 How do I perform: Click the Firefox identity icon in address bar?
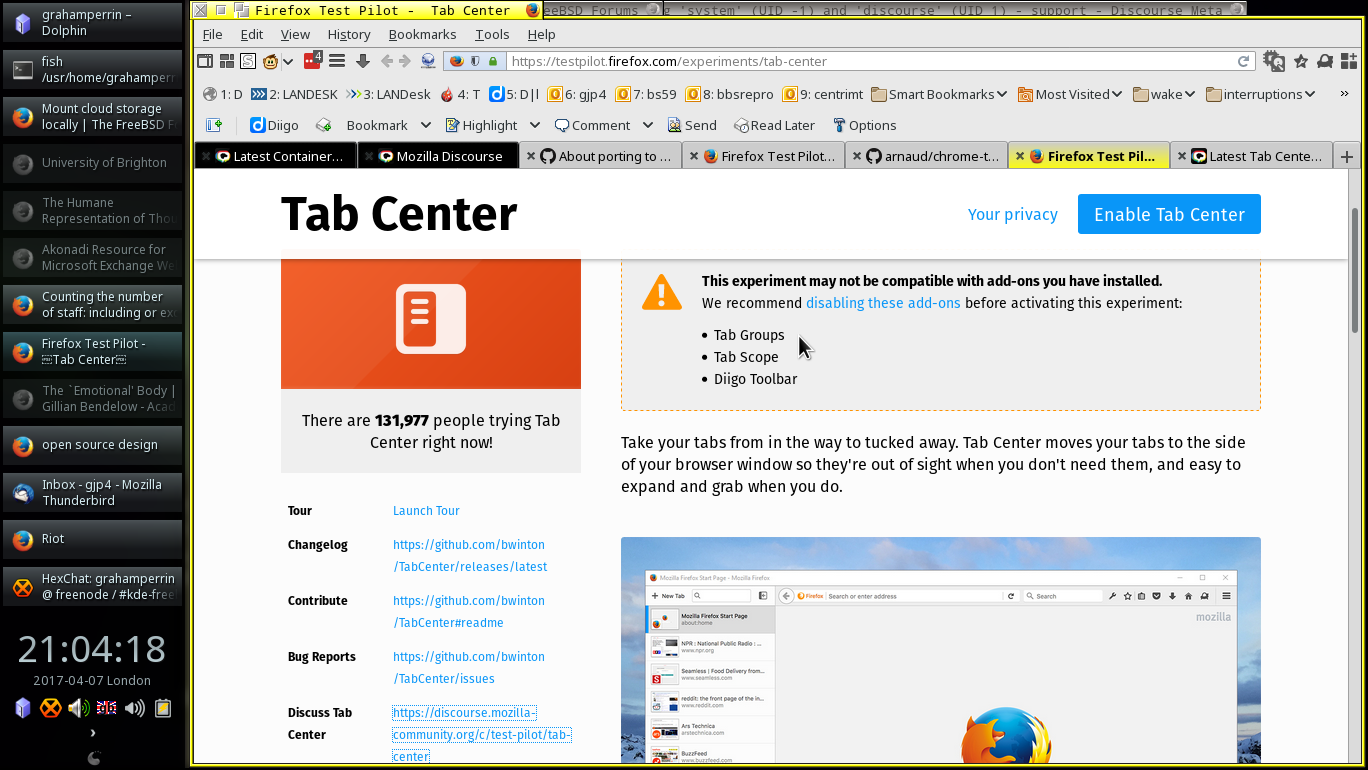tap(457, 61)
